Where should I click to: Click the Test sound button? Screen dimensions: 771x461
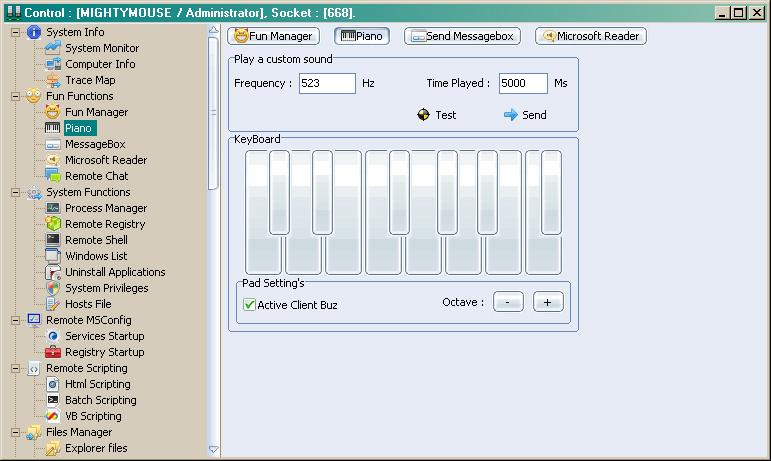click(437, 115)
